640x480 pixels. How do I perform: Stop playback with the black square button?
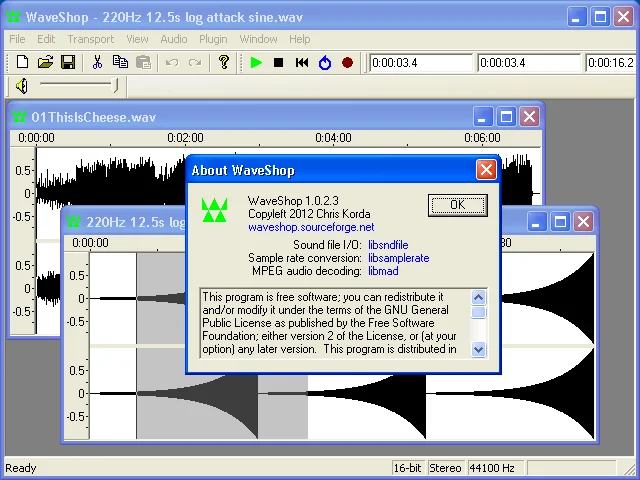point(278,62)
